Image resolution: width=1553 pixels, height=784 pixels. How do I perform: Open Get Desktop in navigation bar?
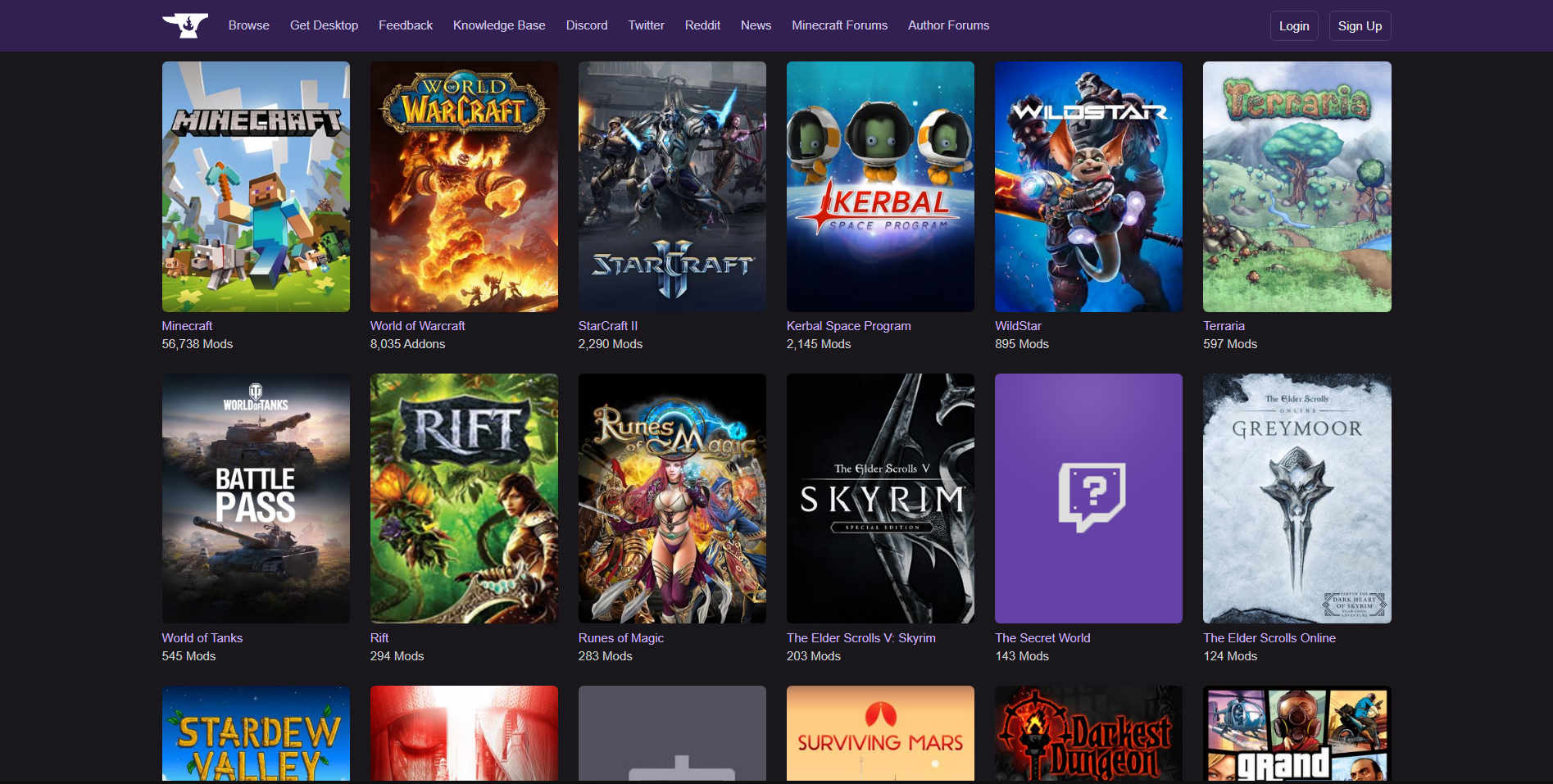pos(324,25)
